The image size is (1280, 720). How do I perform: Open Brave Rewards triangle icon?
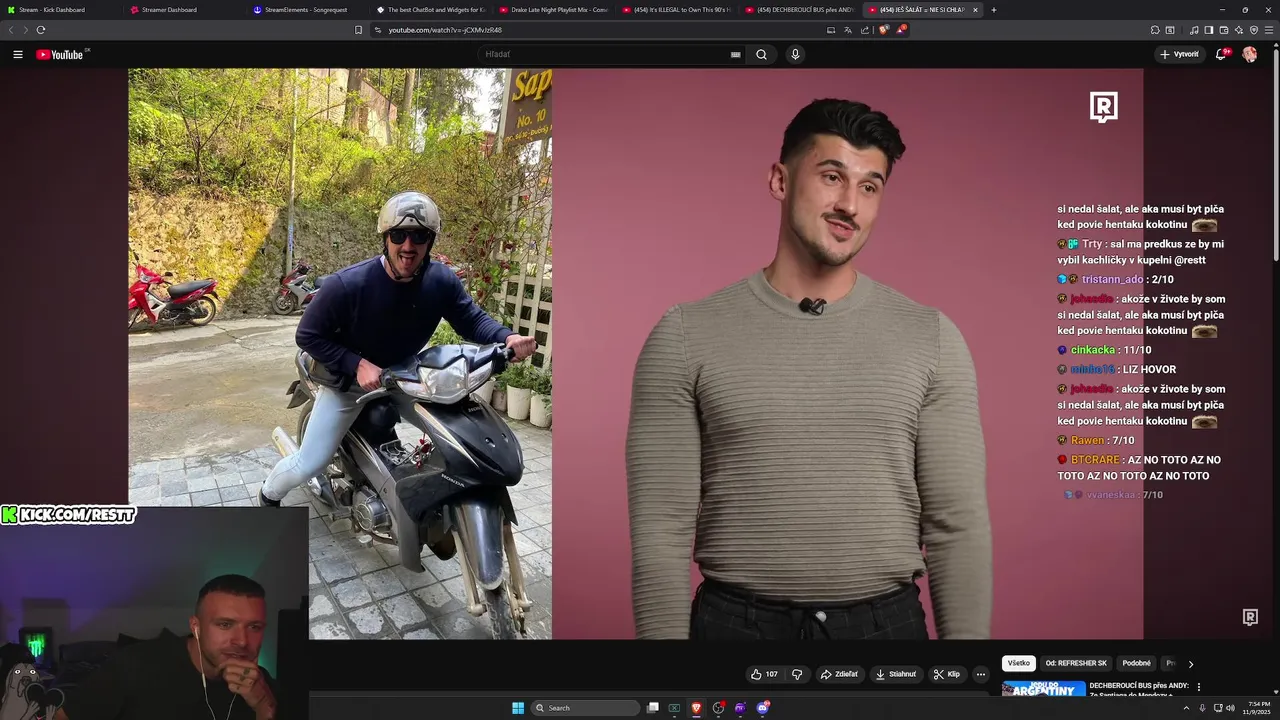[900, 30]
